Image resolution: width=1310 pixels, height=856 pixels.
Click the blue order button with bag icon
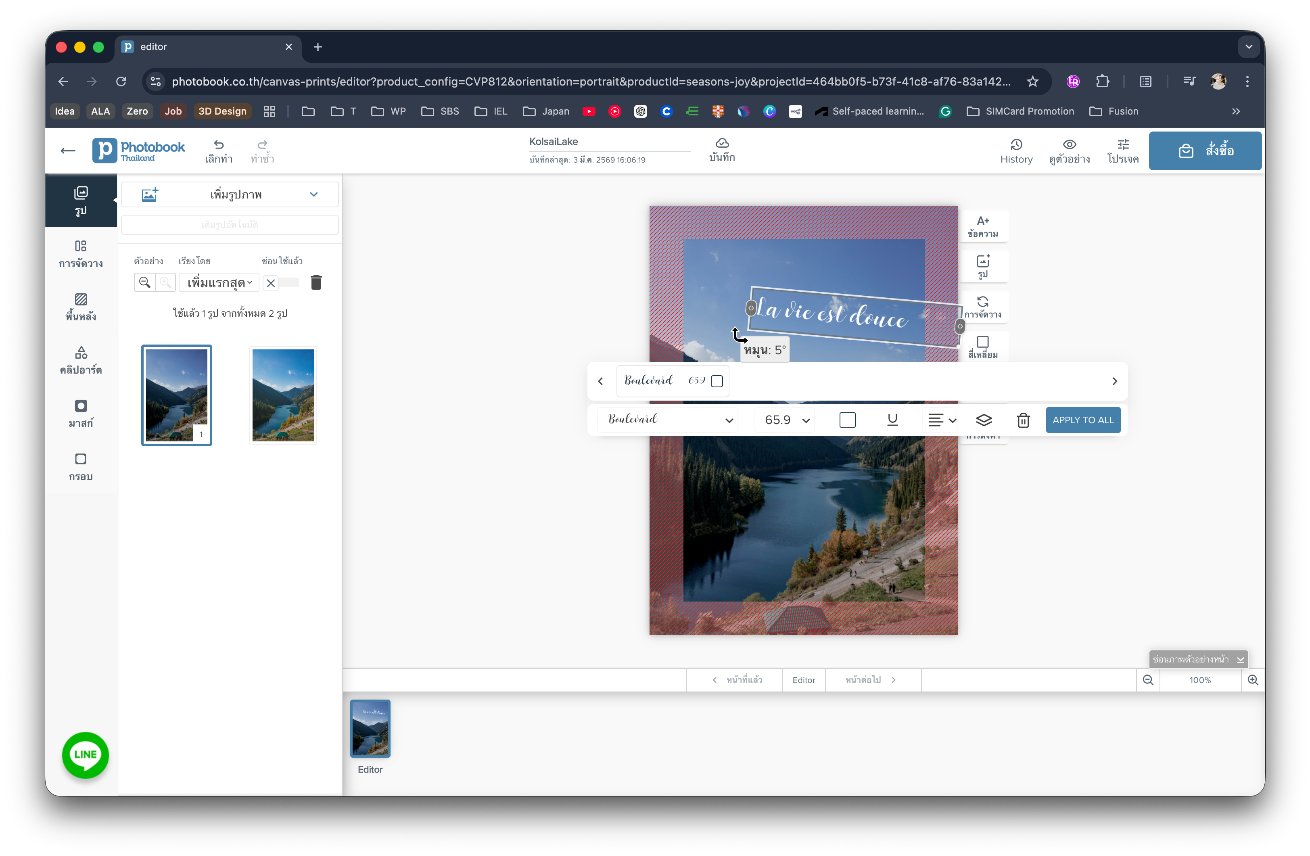[1205, 151]
